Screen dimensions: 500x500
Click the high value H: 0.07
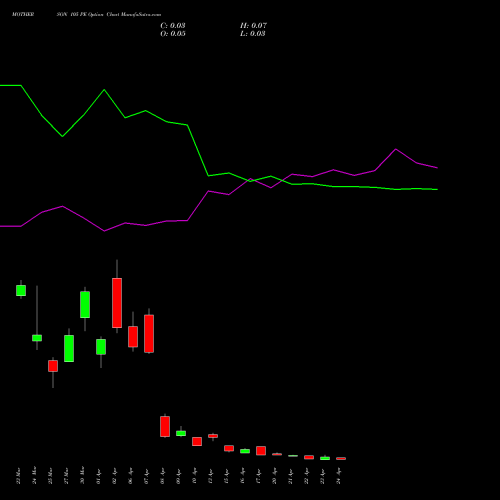click(x=253, y=26)
